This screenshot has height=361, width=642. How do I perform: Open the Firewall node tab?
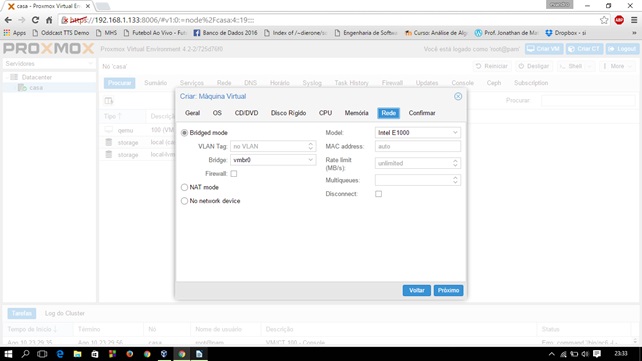point(392,83)
